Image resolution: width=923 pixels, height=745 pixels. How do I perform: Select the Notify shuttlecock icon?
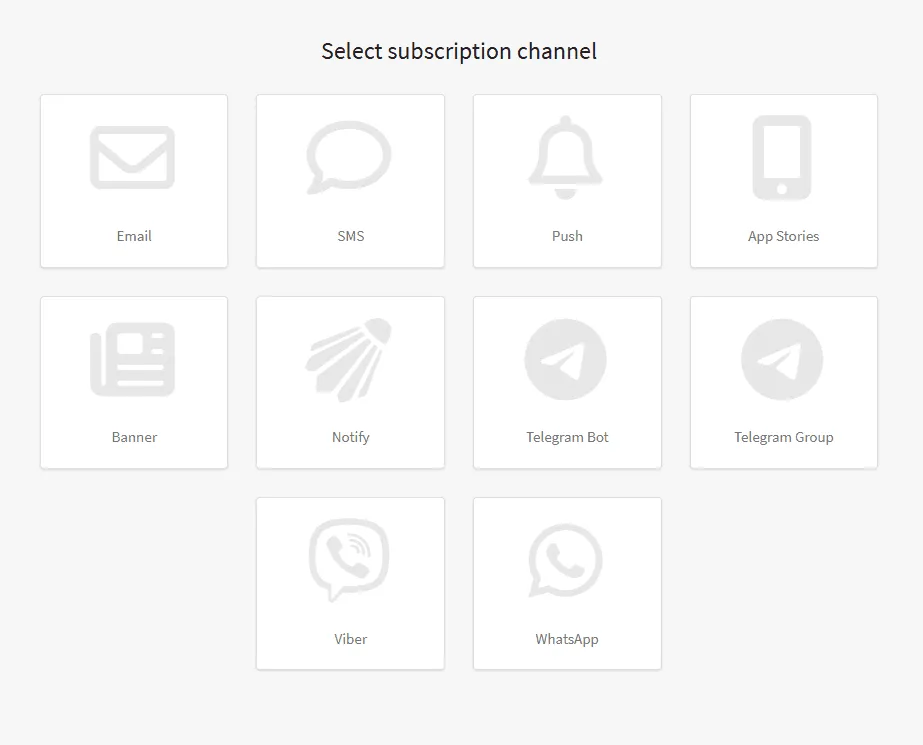pos(348,360)
